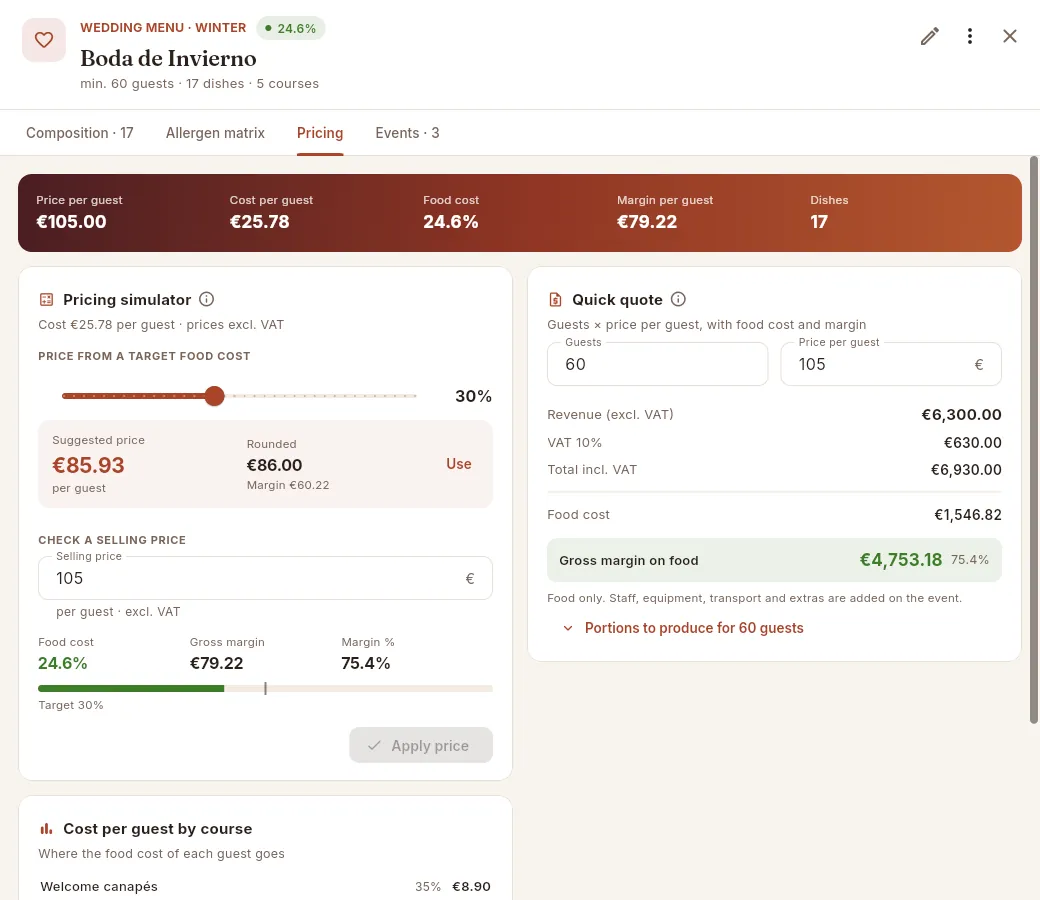Expand Portions to produce for 60 guests
The height and width of the screenshot is (900, 1040).
[683, 628]
